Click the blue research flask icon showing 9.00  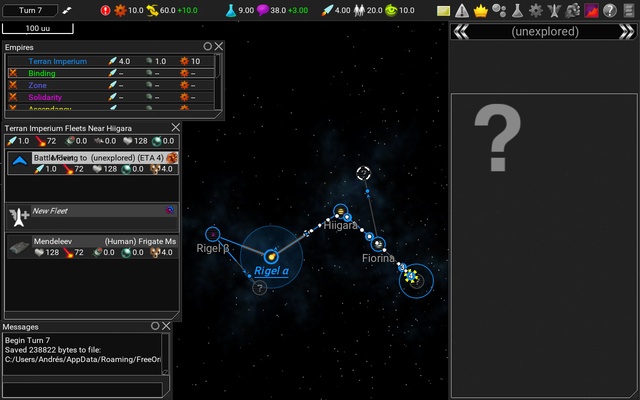231,11
